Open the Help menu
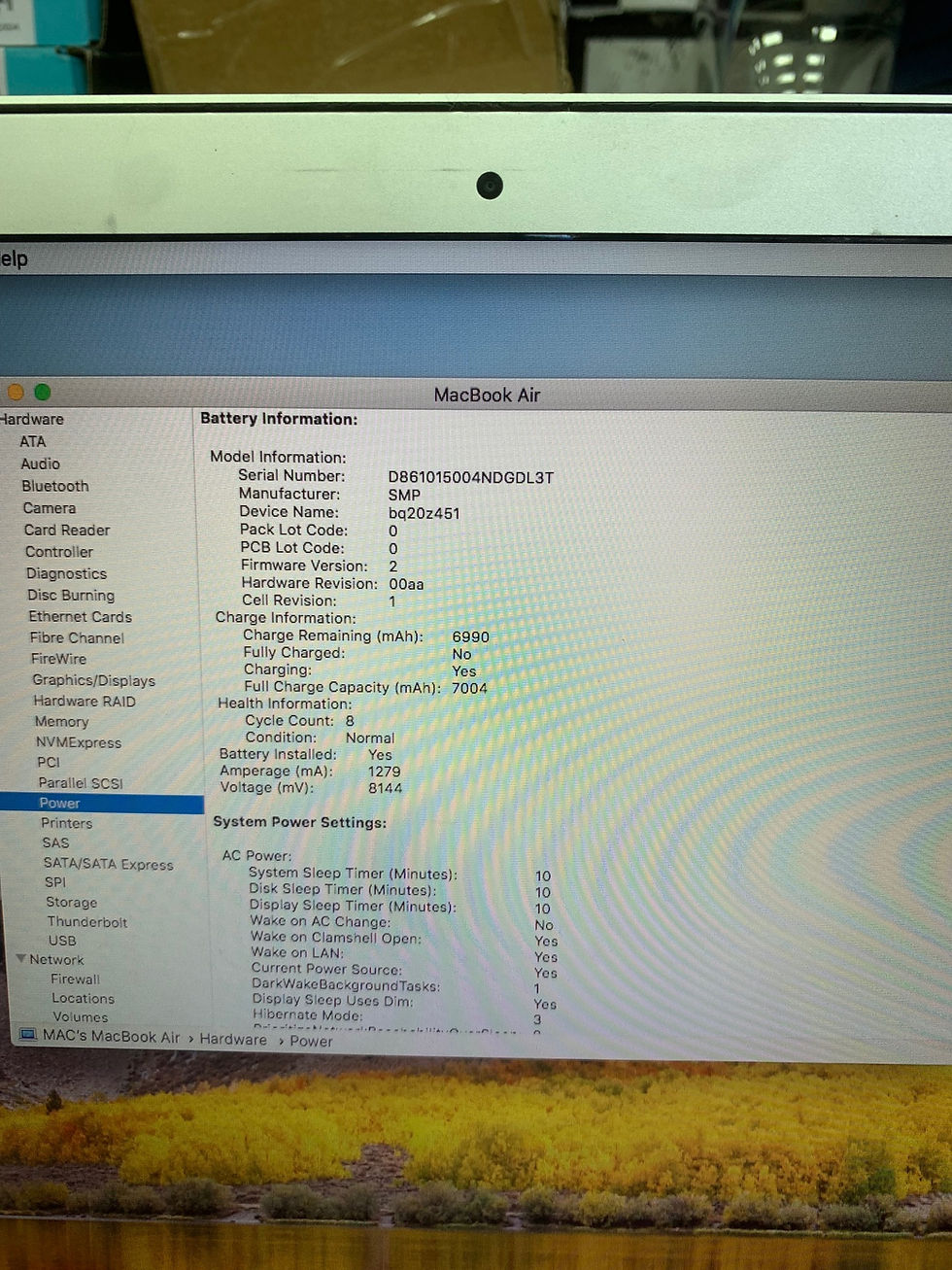This screenshot has height=1270, width=952. pyautogui.click(x=12, y=258)
